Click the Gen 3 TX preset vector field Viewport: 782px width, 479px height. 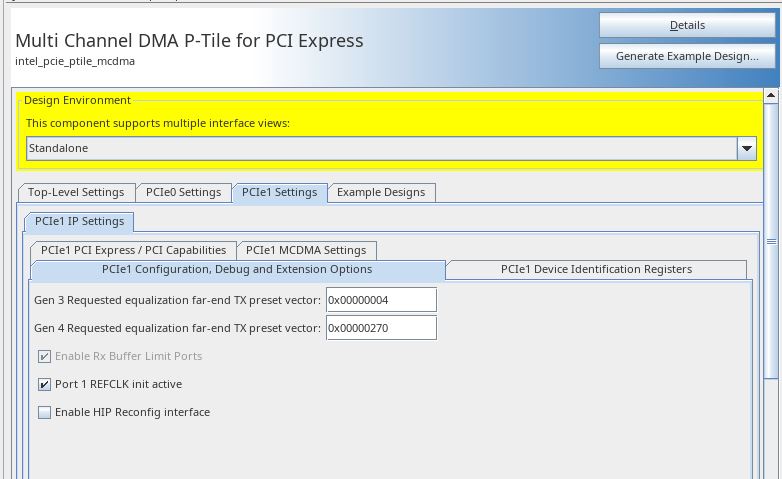click(381, 300)
